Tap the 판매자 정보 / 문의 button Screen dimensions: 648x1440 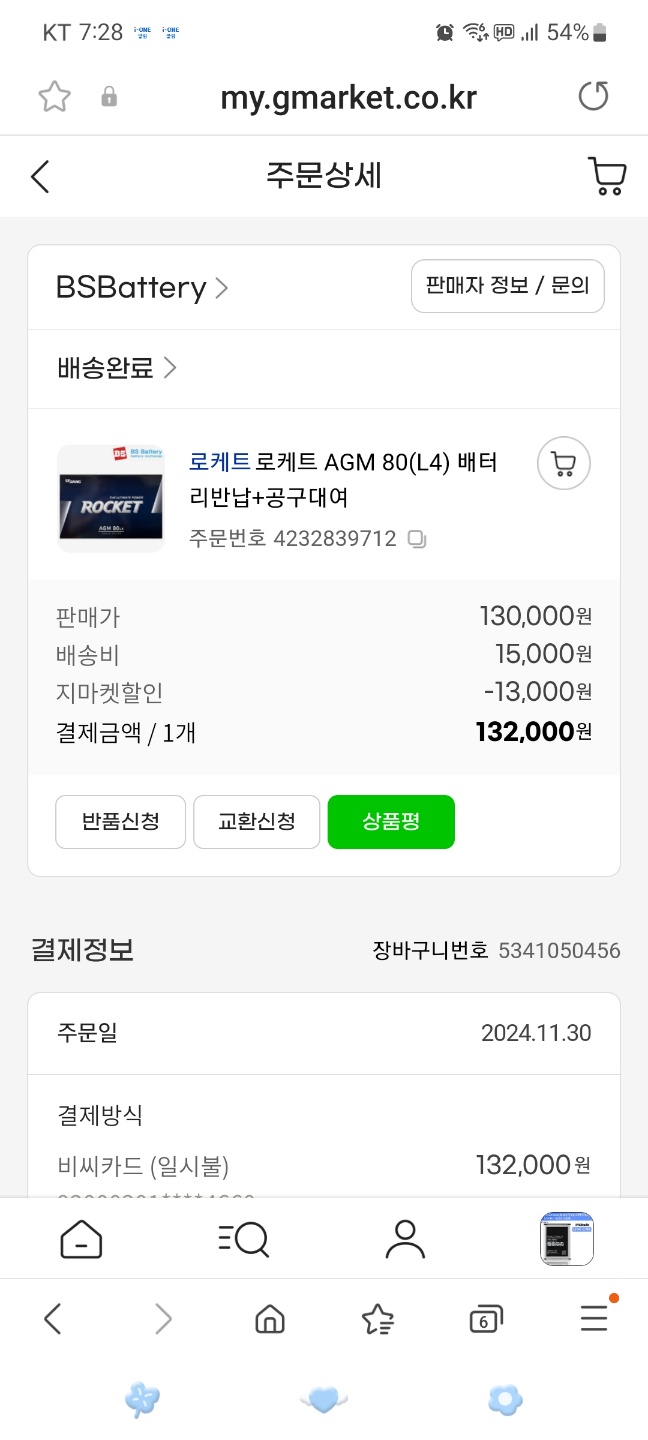[508, 286]
